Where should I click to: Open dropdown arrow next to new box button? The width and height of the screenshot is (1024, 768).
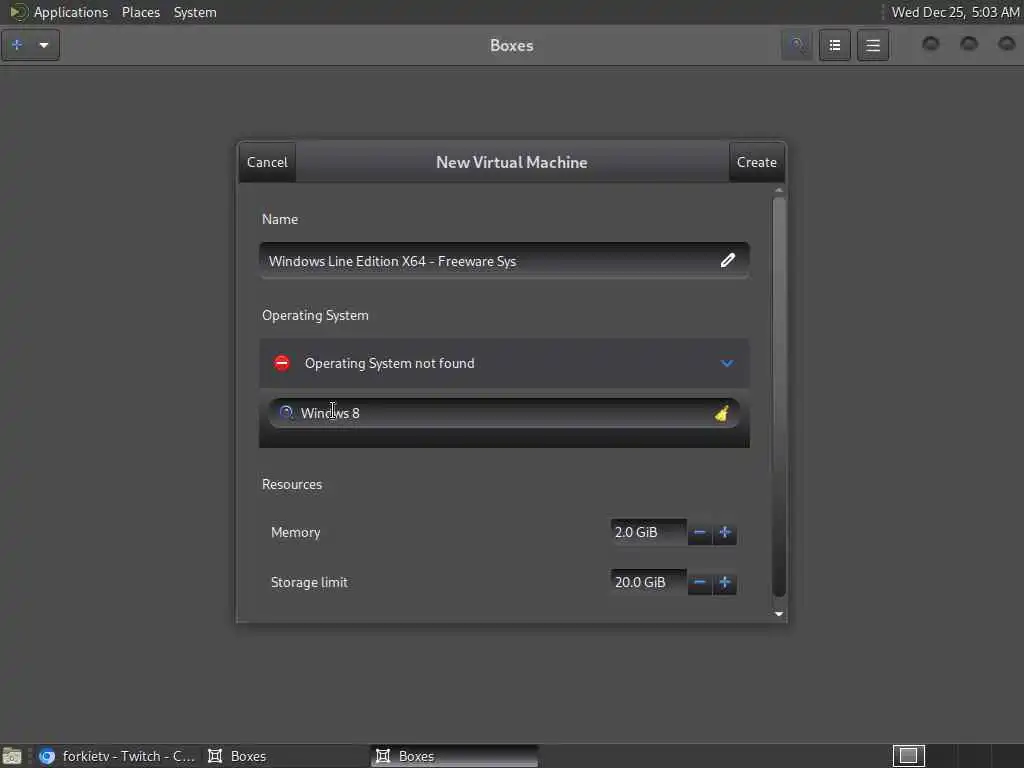pos(44,45)
